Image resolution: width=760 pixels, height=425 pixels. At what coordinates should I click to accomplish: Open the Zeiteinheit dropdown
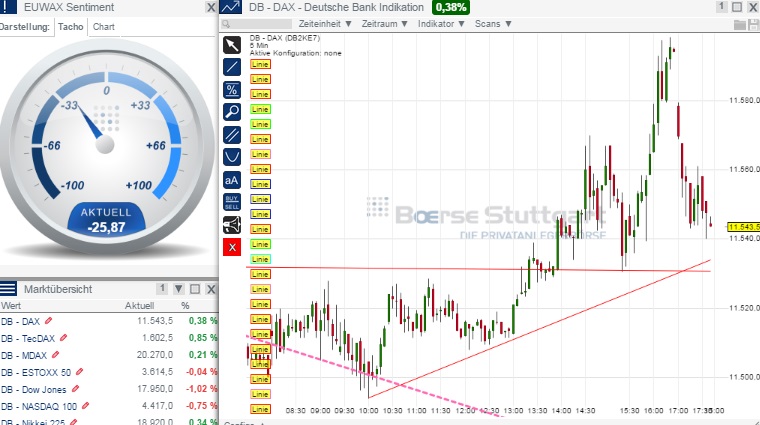(325, 24)
